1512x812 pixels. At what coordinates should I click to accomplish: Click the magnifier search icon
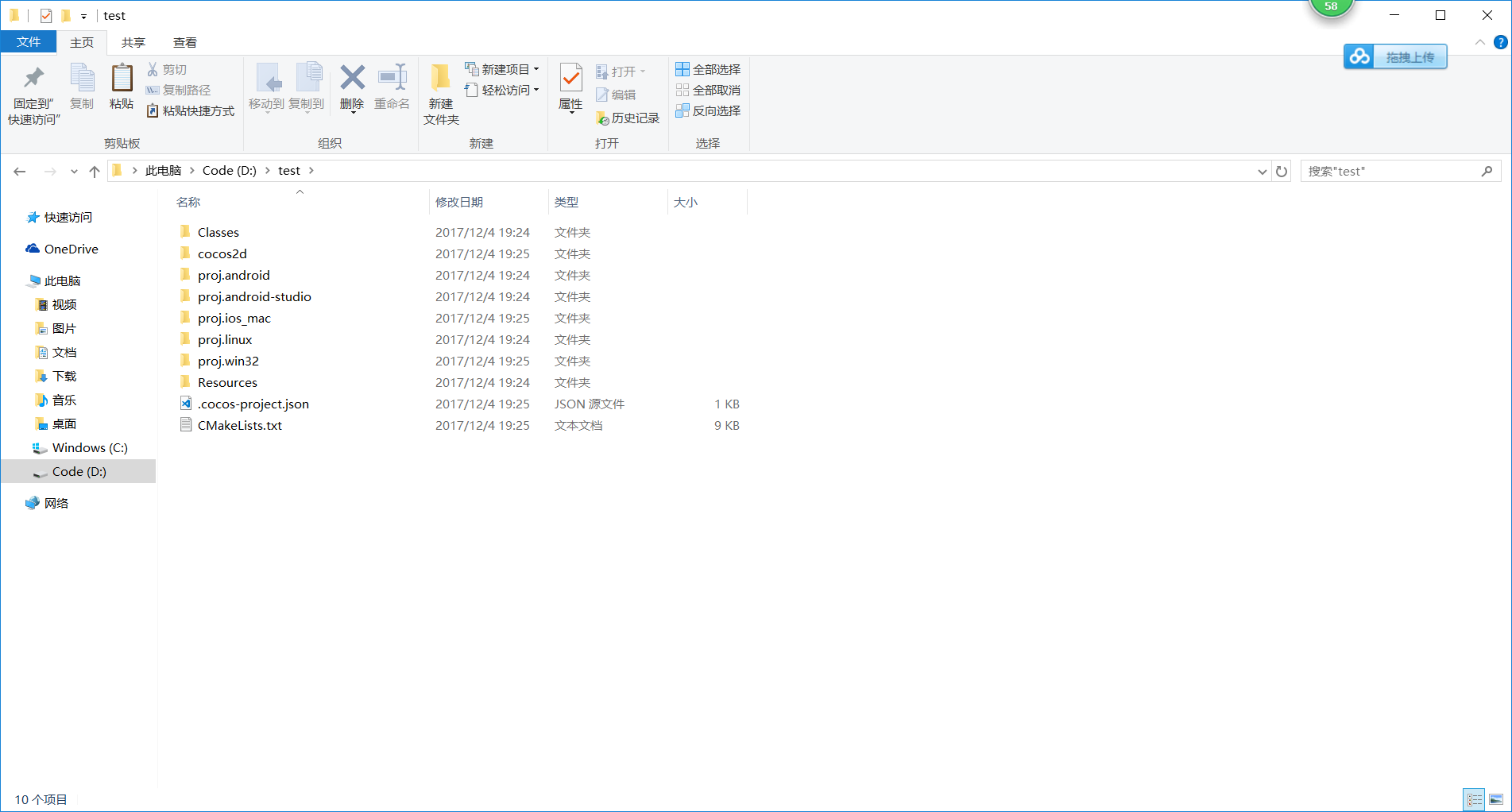(x=1487, y=171)
